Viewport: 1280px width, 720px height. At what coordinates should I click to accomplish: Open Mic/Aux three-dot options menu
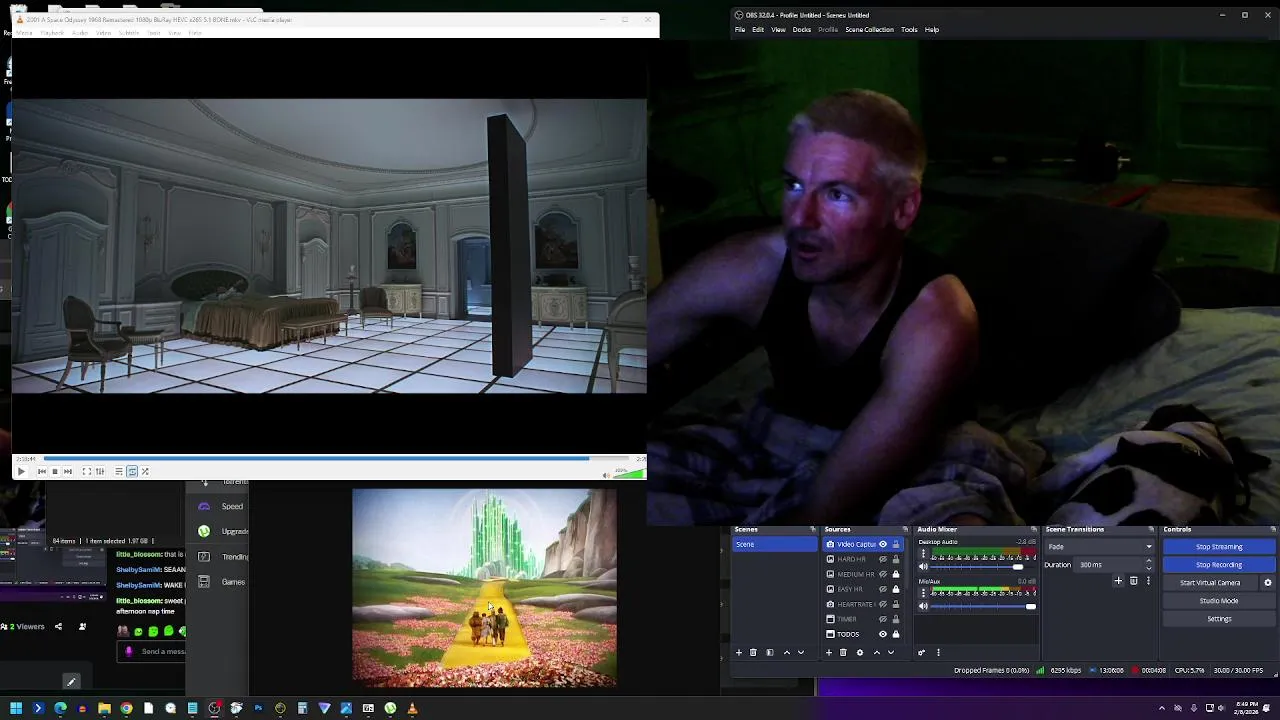(x=923, y=594)
